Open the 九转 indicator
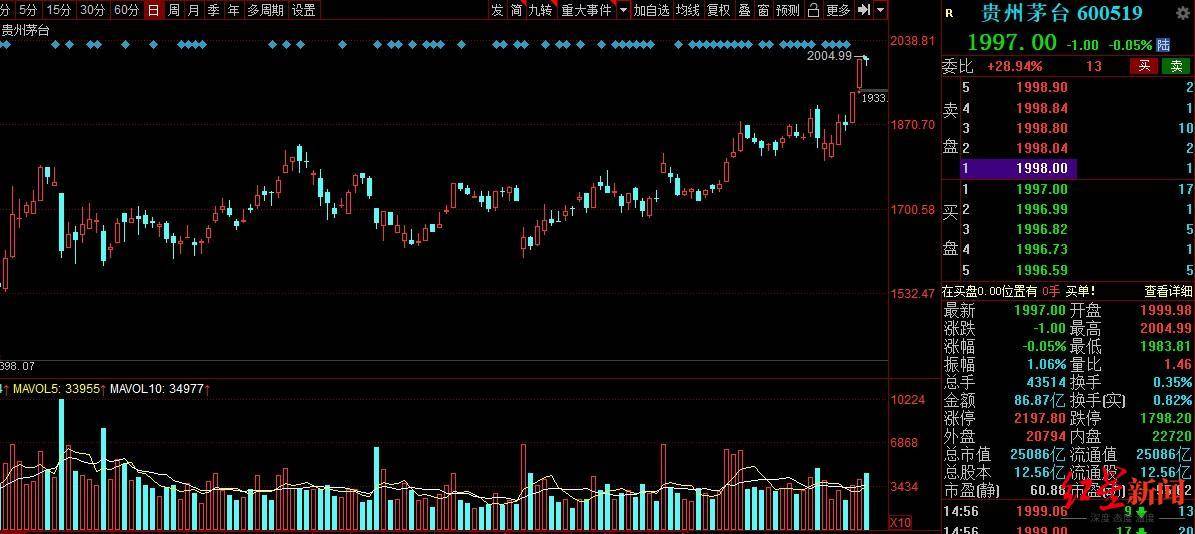 [x=540, y=10]
